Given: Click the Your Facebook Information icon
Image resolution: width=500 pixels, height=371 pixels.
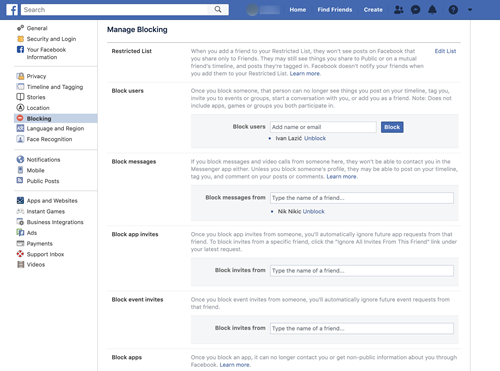Looking at the screenshot, I should [20, 49].
